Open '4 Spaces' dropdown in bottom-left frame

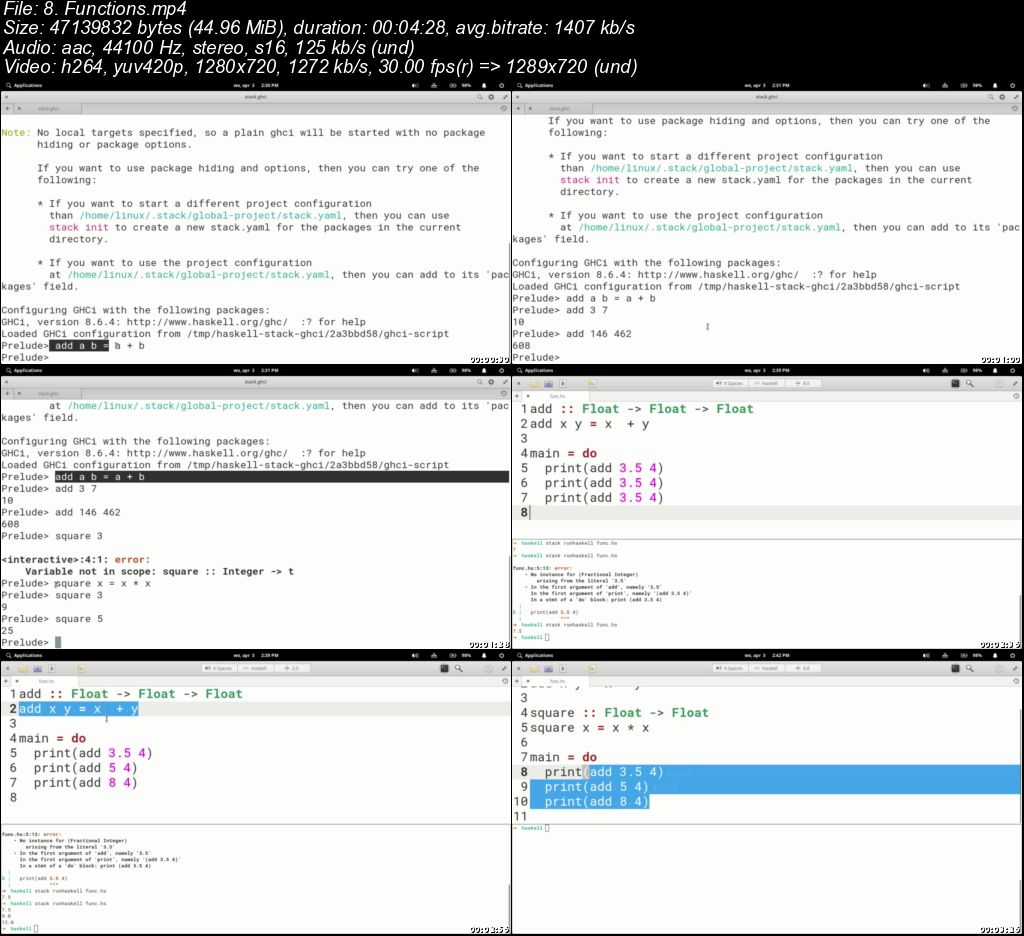[x=218, y=668]
